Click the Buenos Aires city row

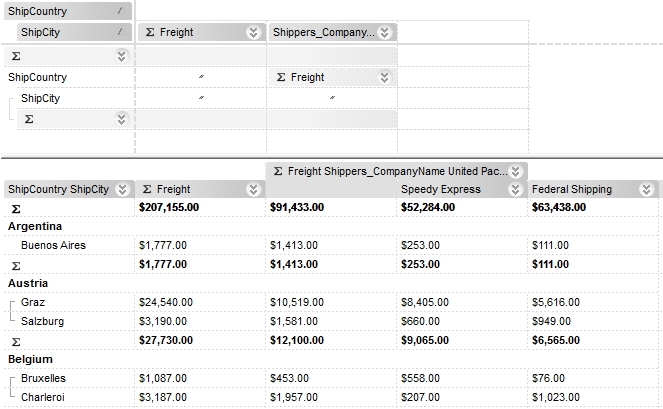[53, 245]
